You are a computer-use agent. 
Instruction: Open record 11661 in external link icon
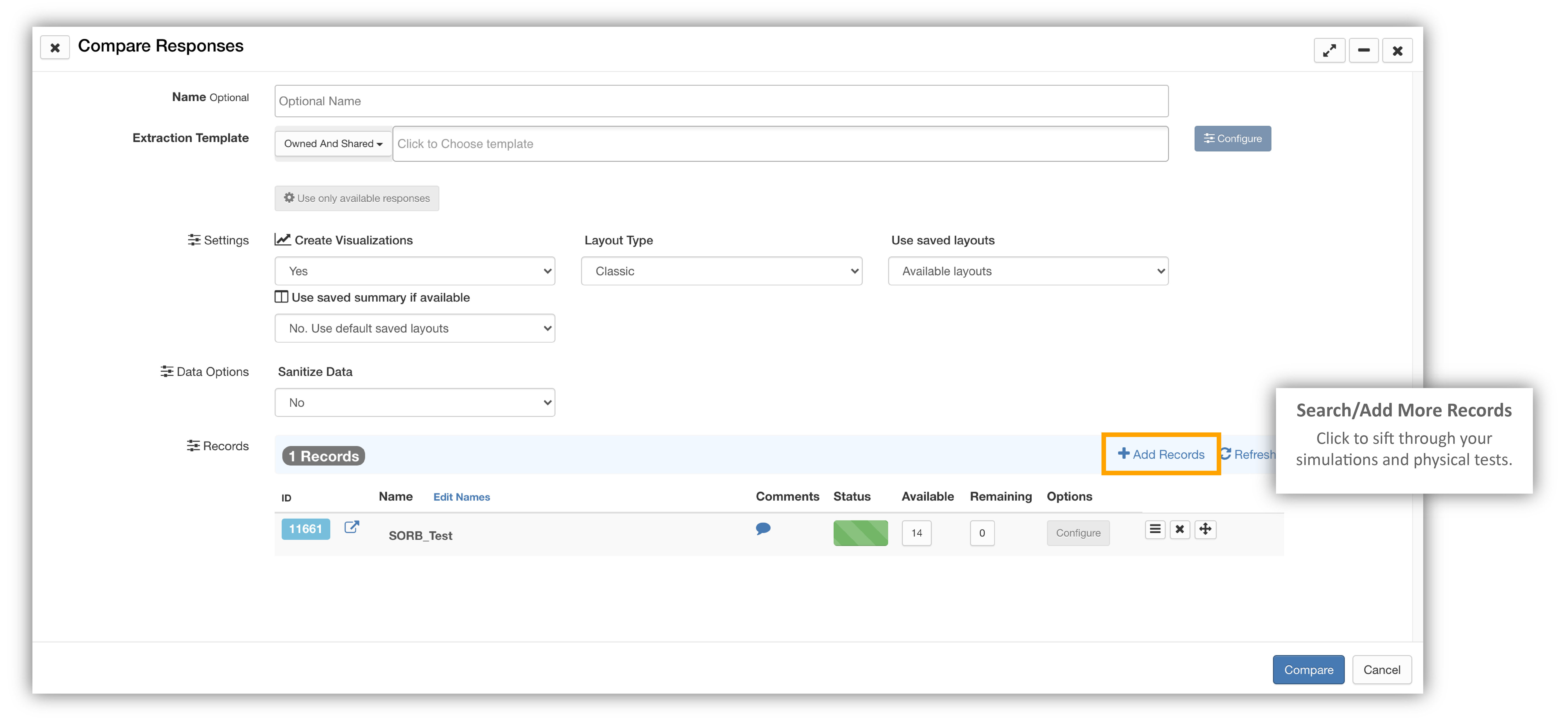point(352,527)
